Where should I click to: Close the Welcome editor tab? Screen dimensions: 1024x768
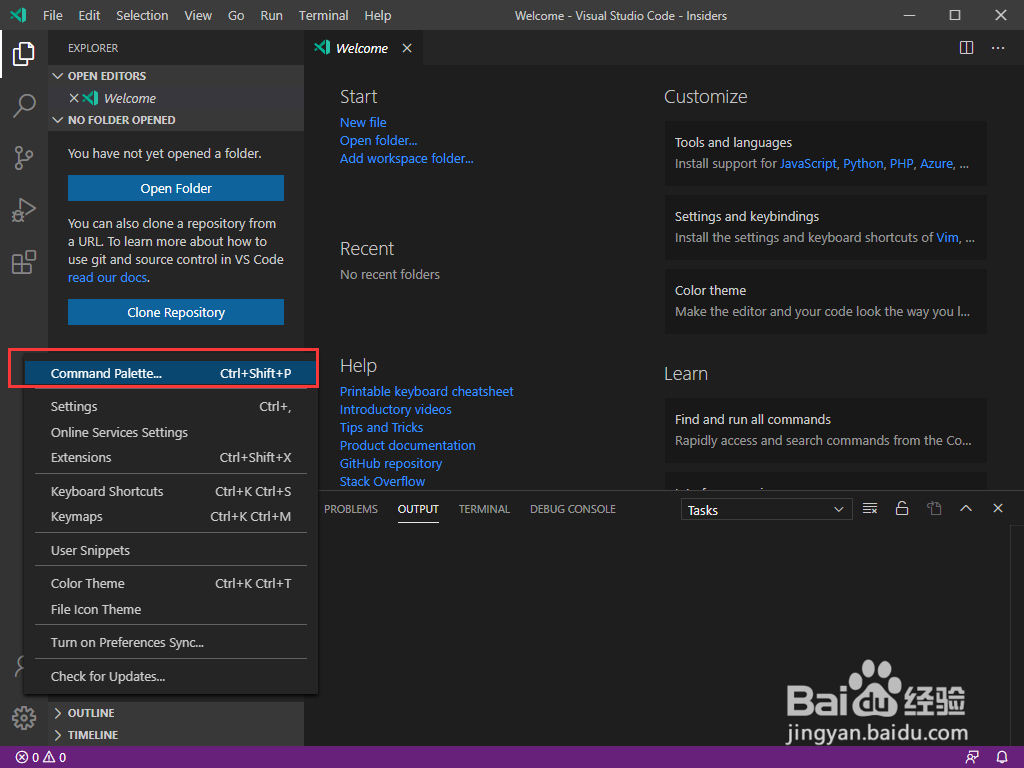click(x=407, y=48)
